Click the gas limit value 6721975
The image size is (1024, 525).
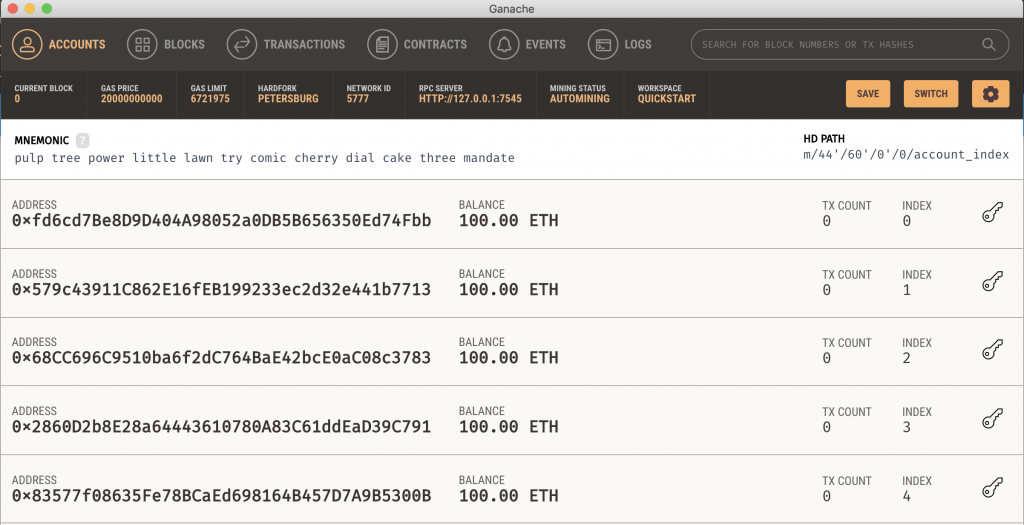tap(210, 99)
